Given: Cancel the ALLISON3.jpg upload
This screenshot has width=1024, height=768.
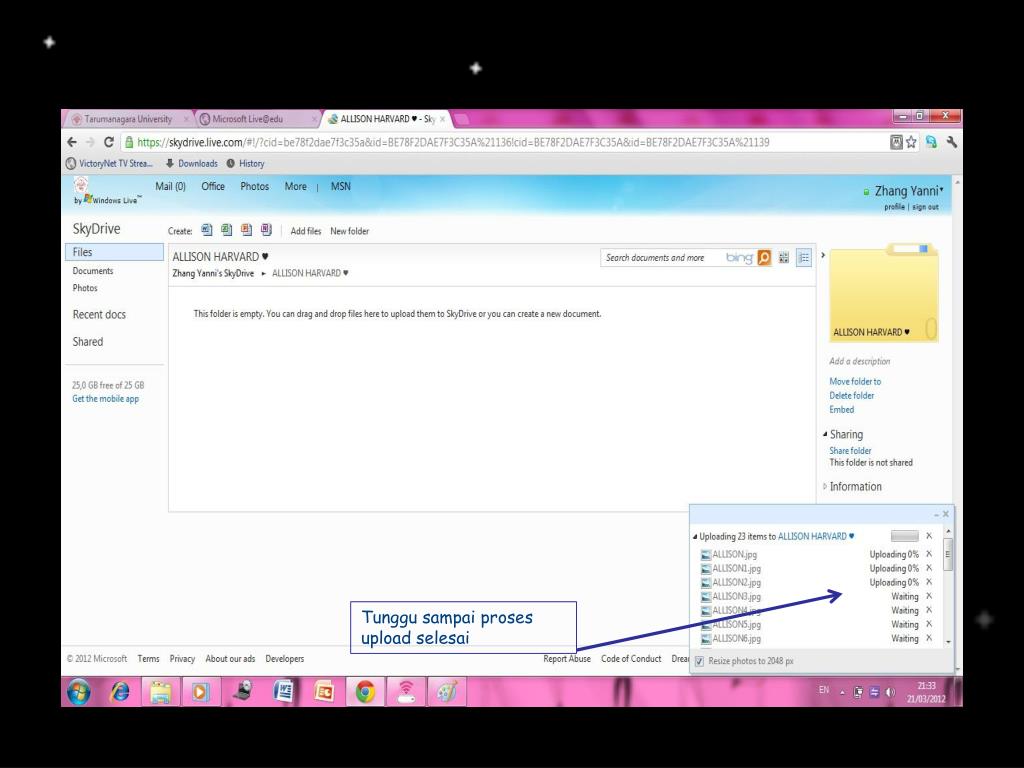Looking at the screenshot, I should (x=929, y=596).
